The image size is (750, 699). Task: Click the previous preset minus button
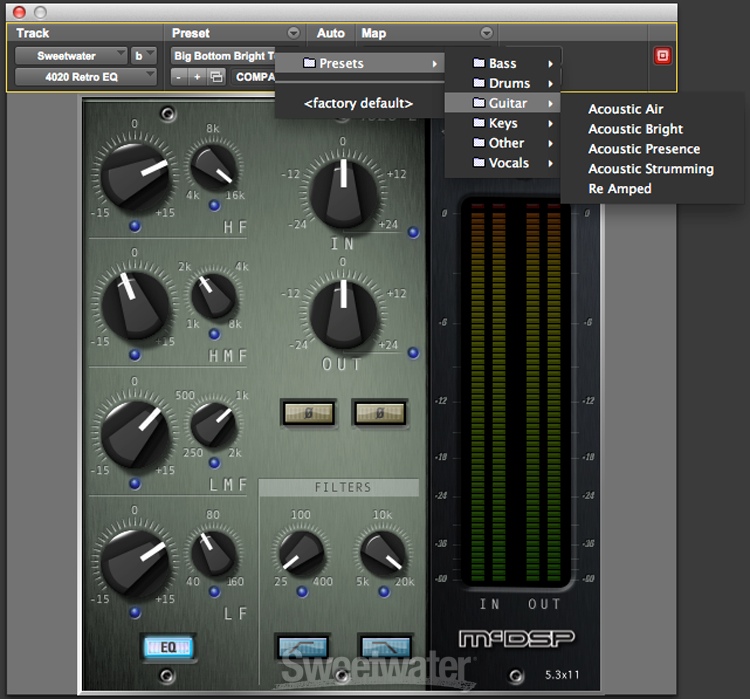pyautogui.click(x=178, y=77)
